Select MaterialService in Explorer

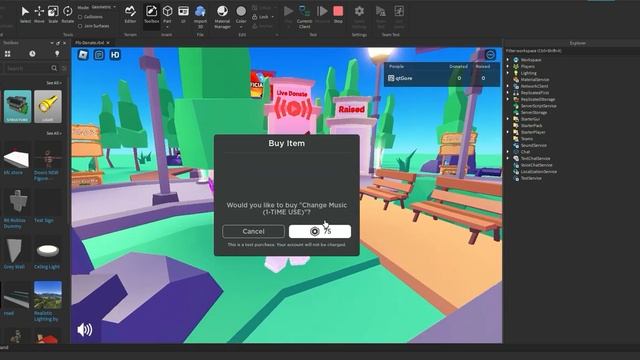534,80
